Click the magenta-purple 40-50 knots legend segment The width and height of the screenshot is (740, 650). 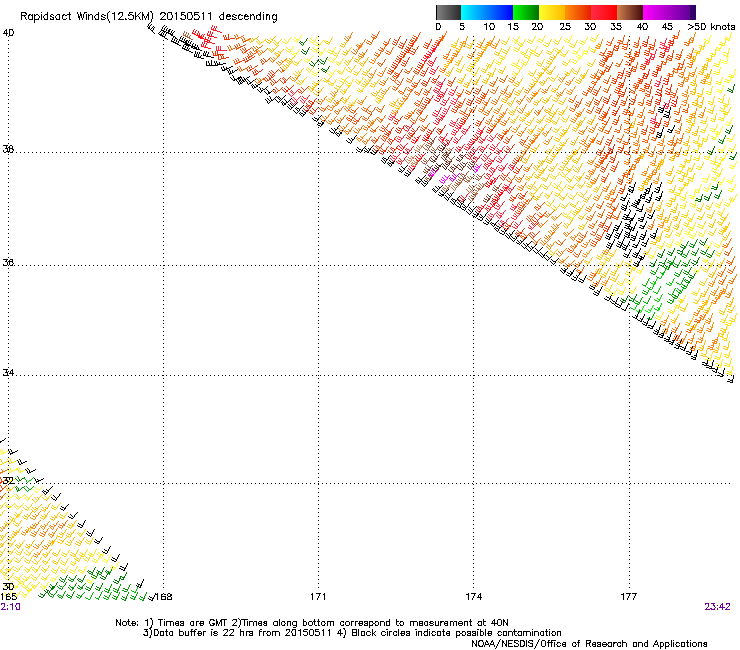tap(669, 12)
